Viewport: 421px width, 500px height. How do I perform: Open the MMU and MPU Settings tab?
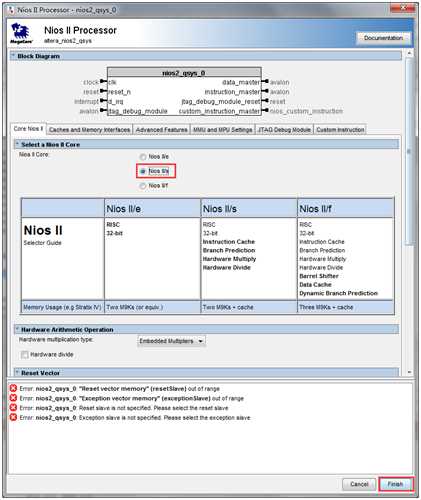click(223, 130)
